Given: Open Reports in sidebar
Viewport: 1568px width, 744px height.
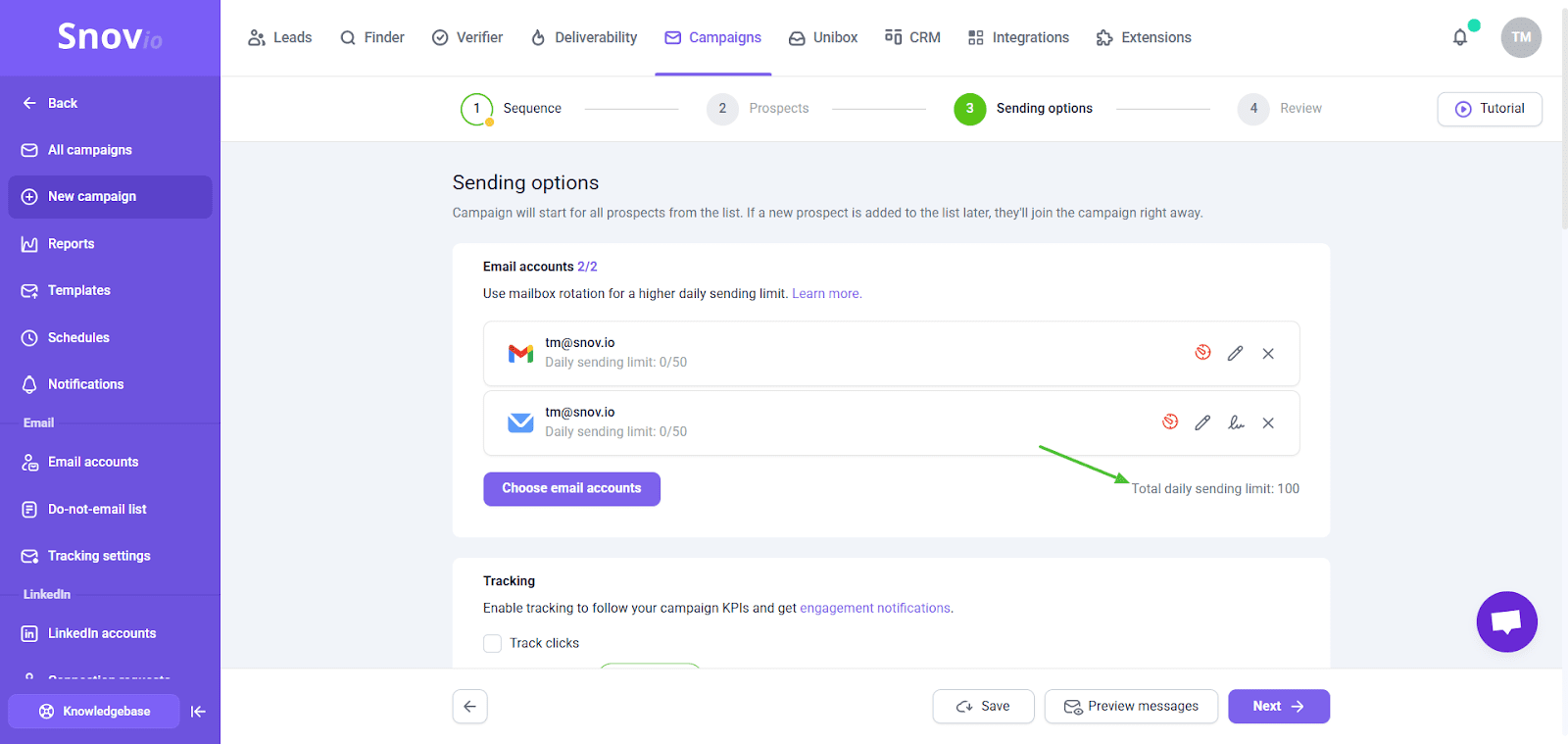Looking at the screenshot, I should [x=110, y=244].
